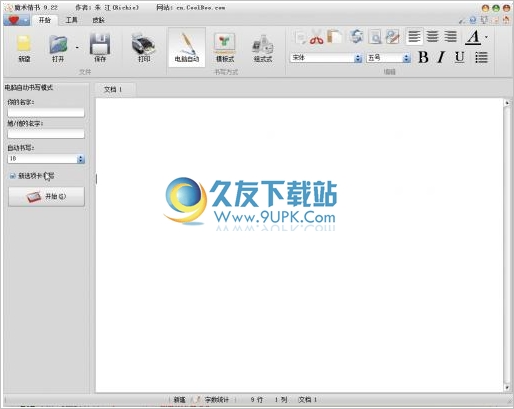The width and height of the screenshot is (514, 409).
Task: Toggle Bold formatting
Action: [423, 57]
